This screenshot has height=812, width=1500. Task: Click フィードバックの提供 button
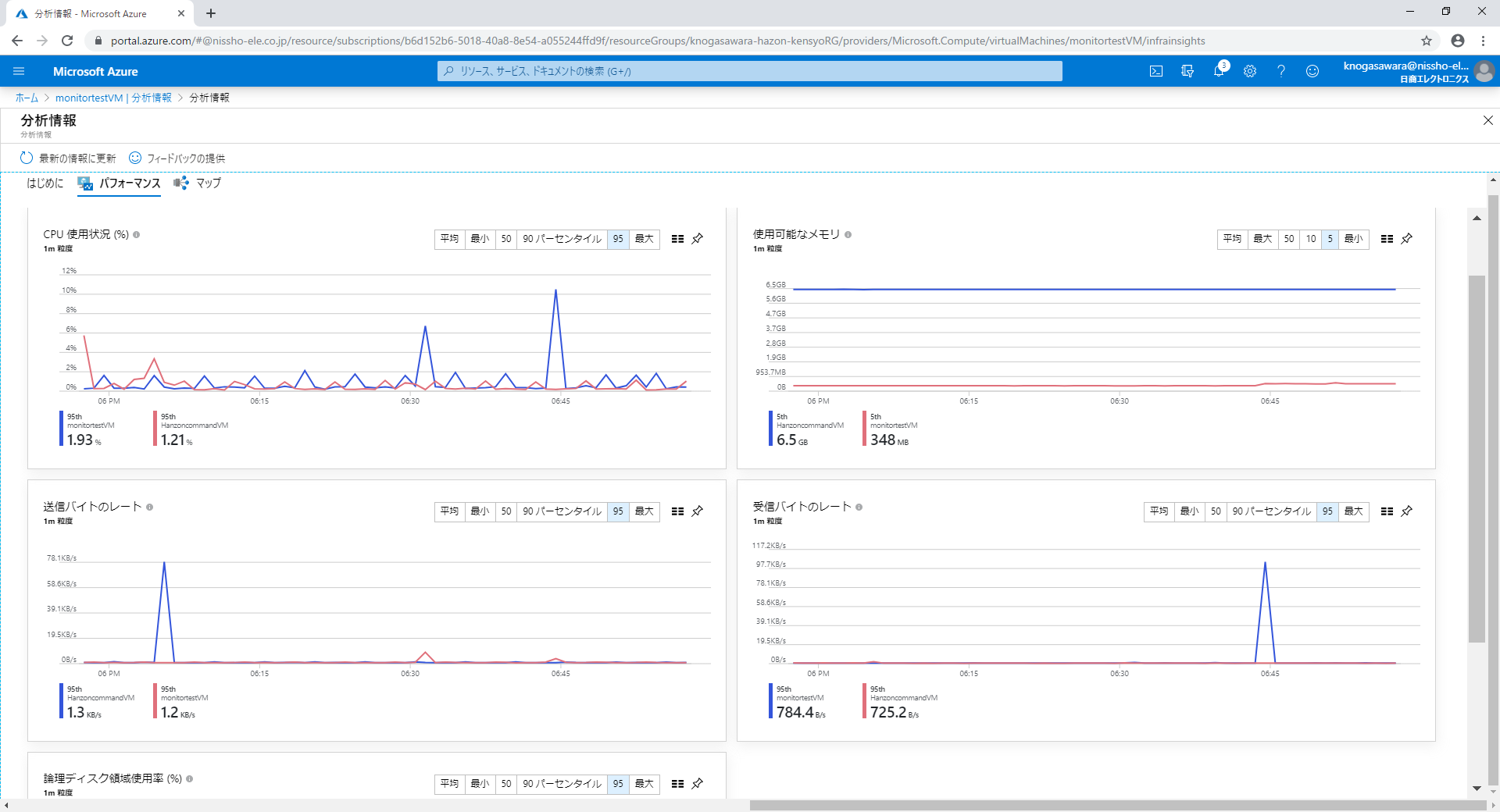click(177, 158)
